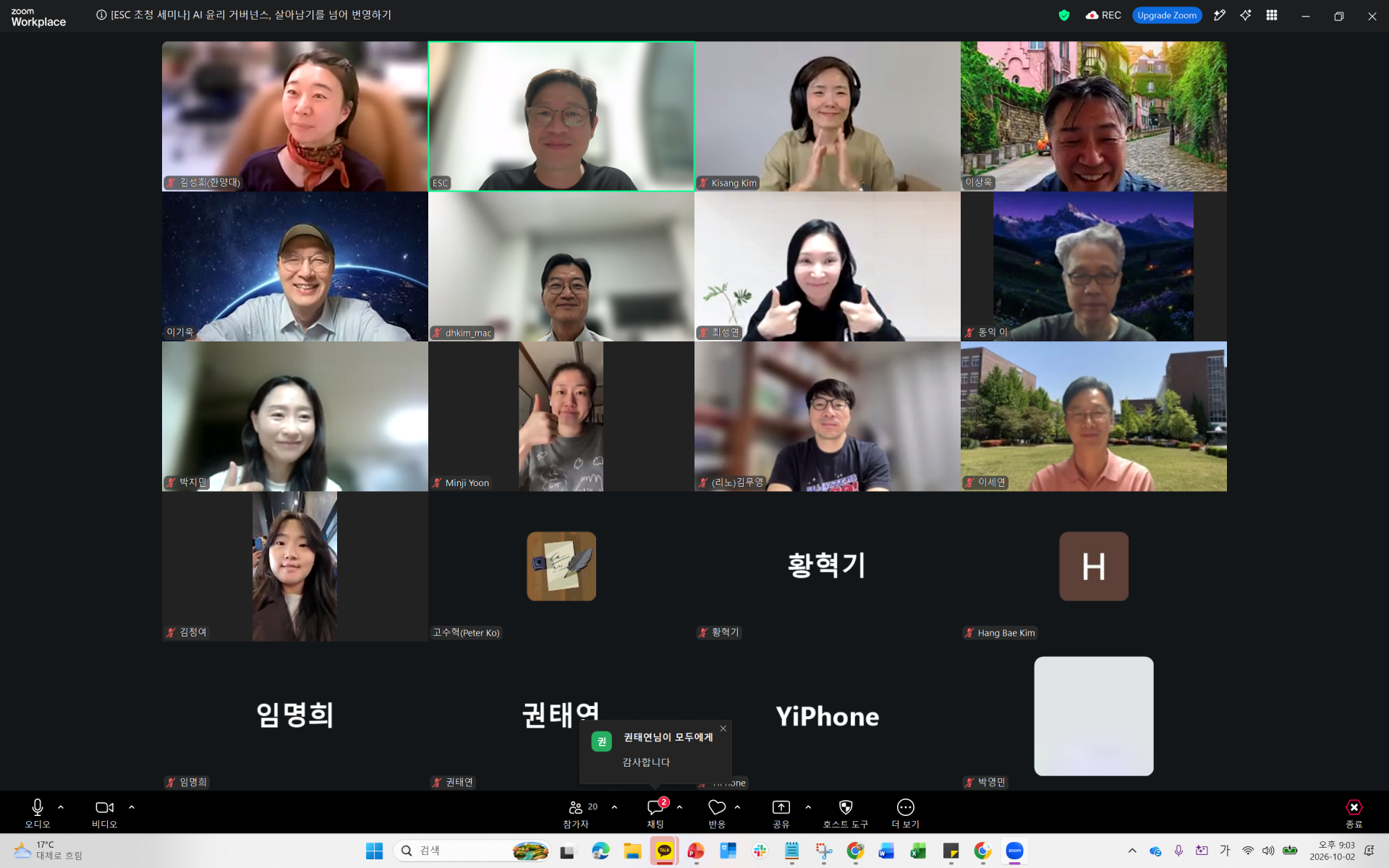The width and height of the screenshot is (1389, 868).
Task: Open the weather widget 17°C
Action: pos(48,851)
